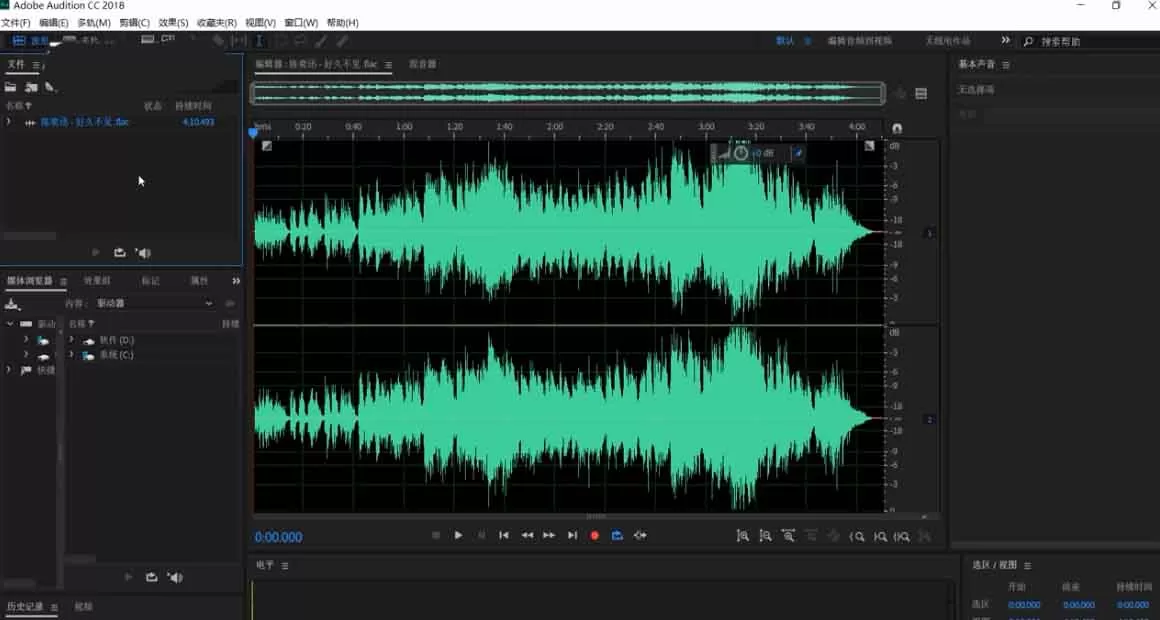
Task: Play the audio from transport controls
Action: [459, 535]
